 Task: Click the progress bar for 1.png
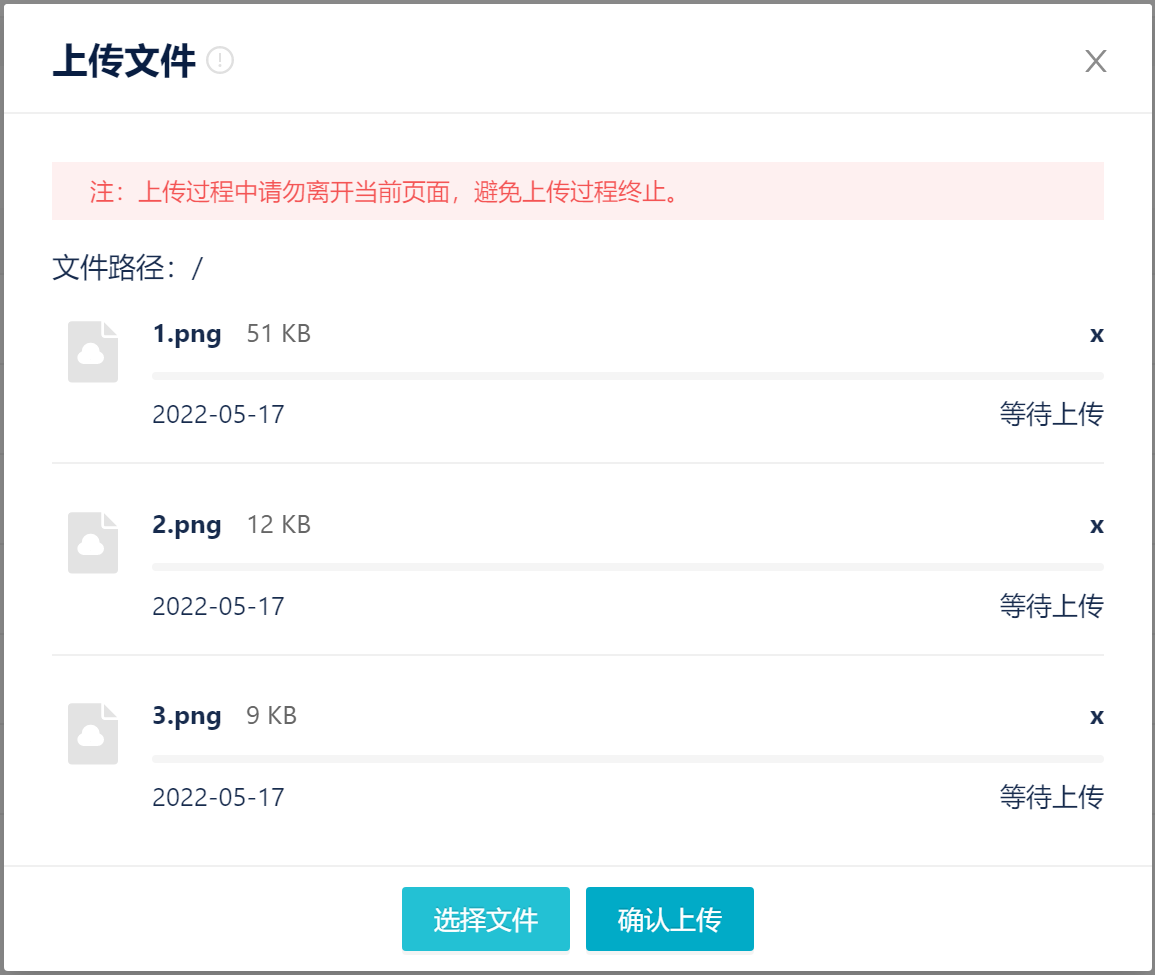[627, 376]
